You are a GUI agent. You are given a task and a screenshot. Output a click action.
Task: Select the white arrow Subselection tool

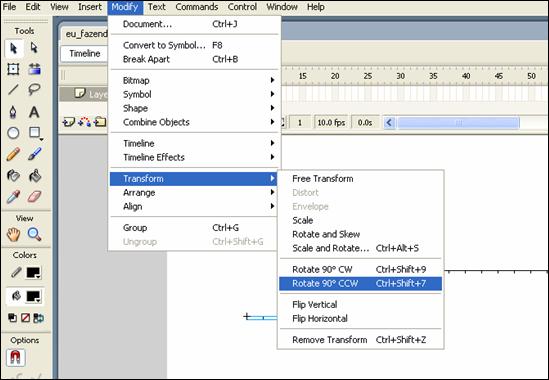[x=34, y=48]
